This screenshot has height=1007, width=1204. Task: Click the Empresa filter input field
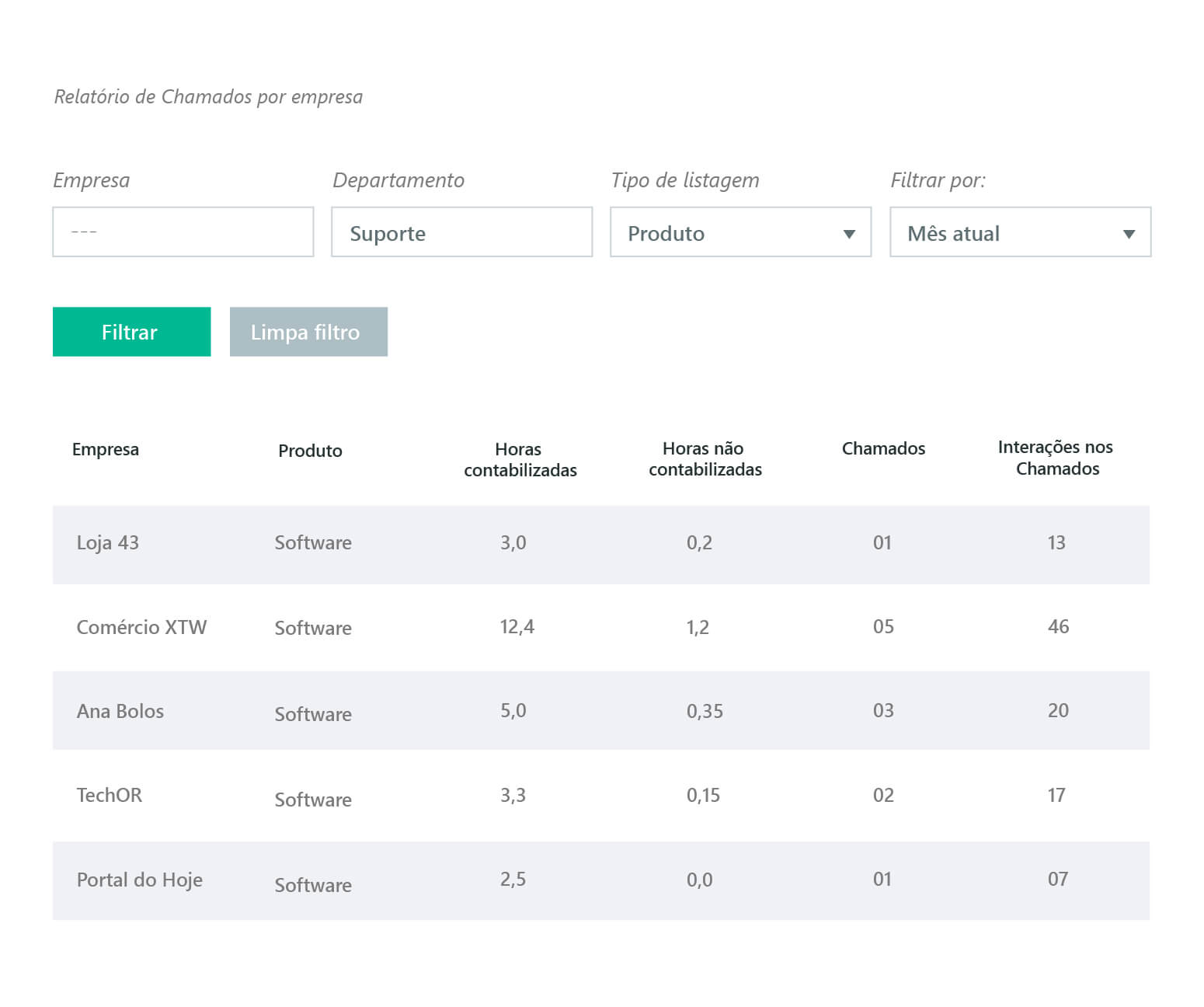coord(183,232)
